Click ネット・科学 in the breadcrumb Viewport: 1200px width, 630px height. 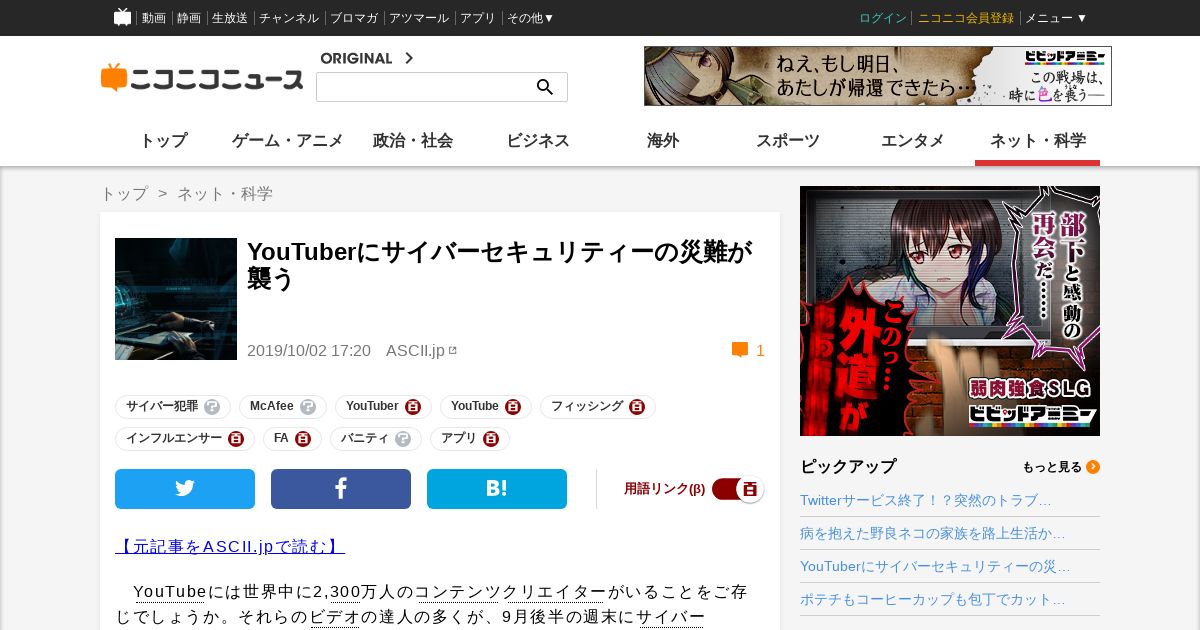click(225, 193)
